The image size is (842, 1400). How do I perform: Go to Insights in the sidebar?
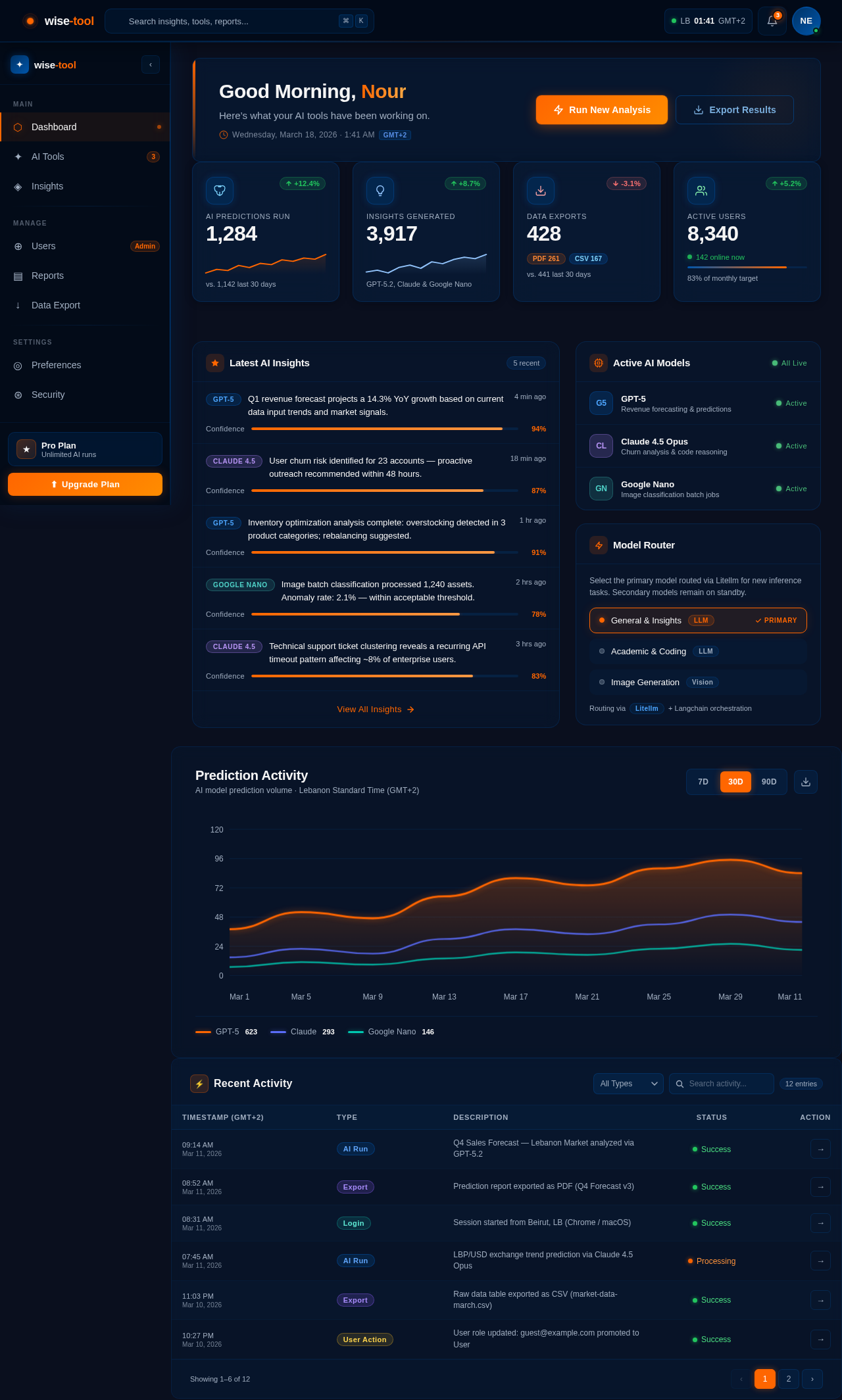[x=85, y=186]
